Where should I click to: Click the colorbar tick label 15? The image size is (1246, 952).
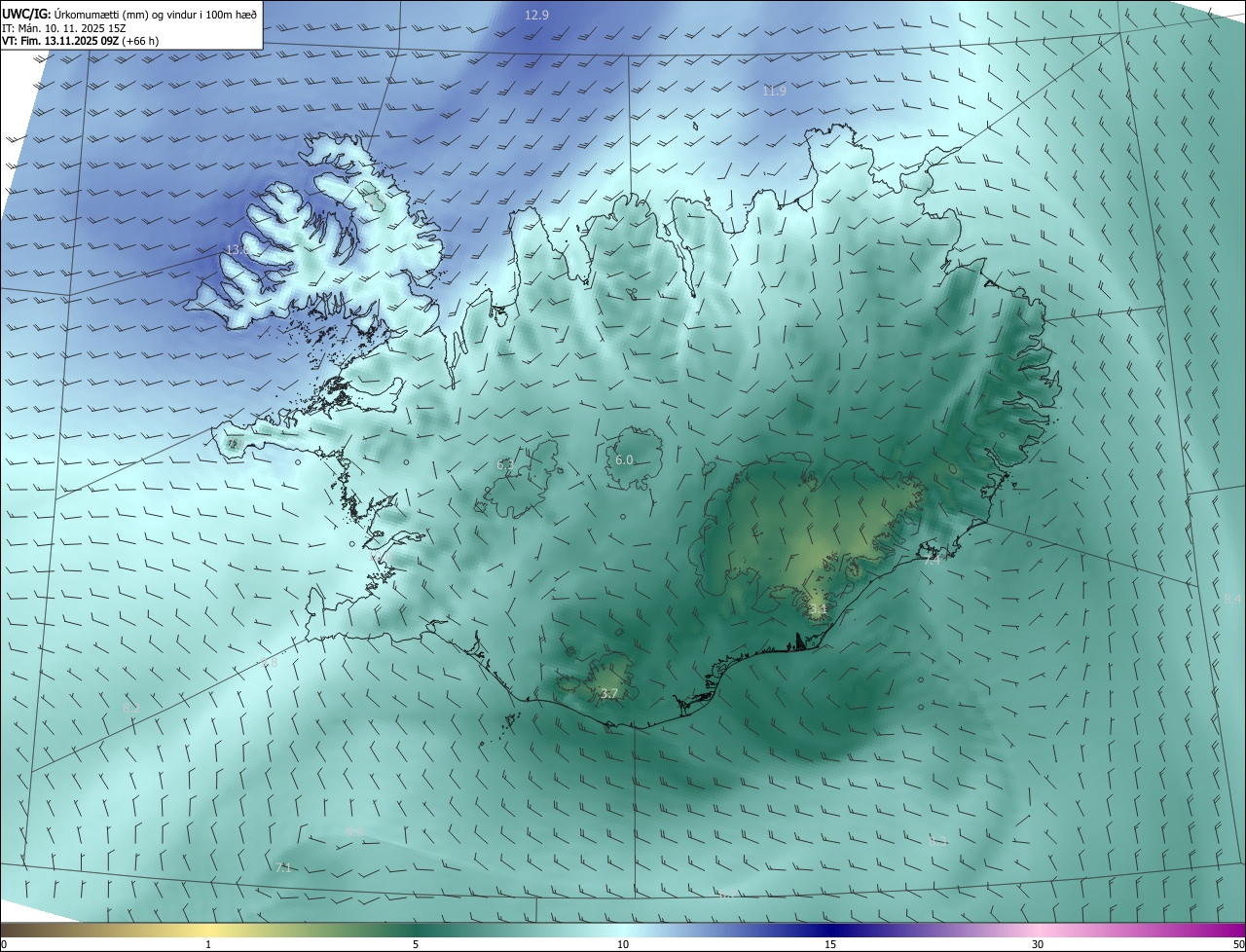(x=830, y=944)
